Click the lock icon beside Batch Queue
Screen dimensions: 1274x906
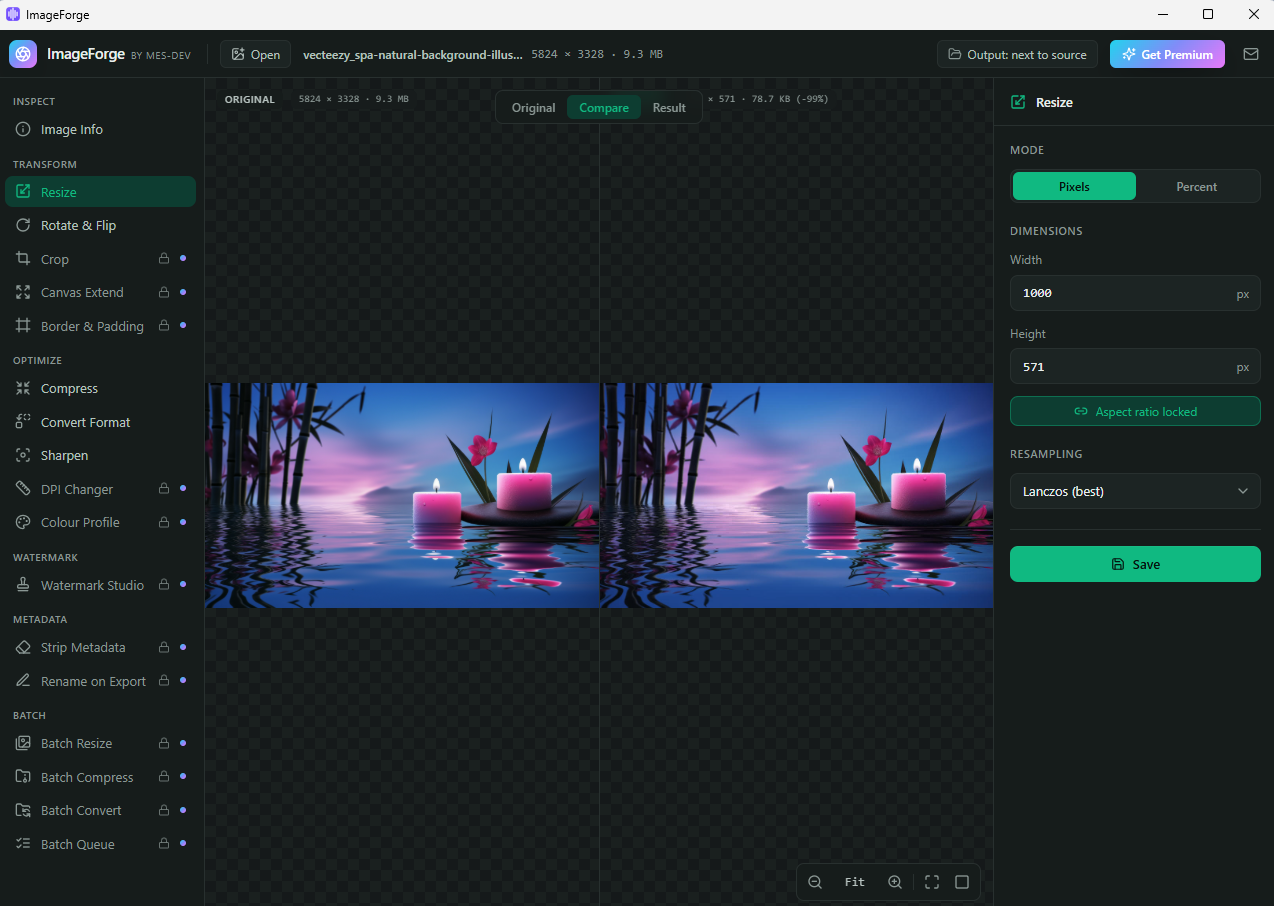164,844
